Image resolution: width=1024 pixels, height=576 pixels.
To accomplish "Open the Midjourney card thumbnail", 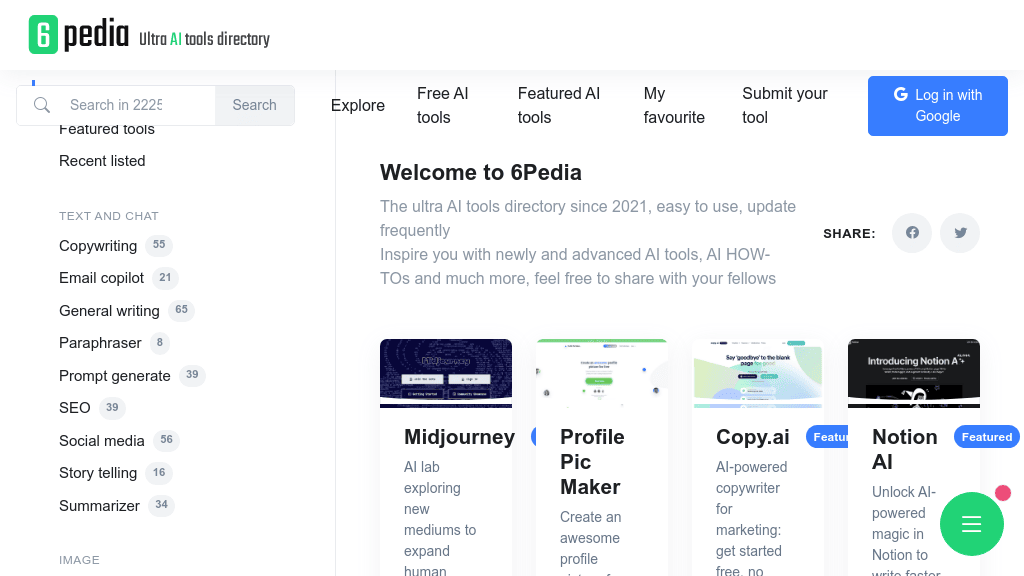I will pos(445,372).
